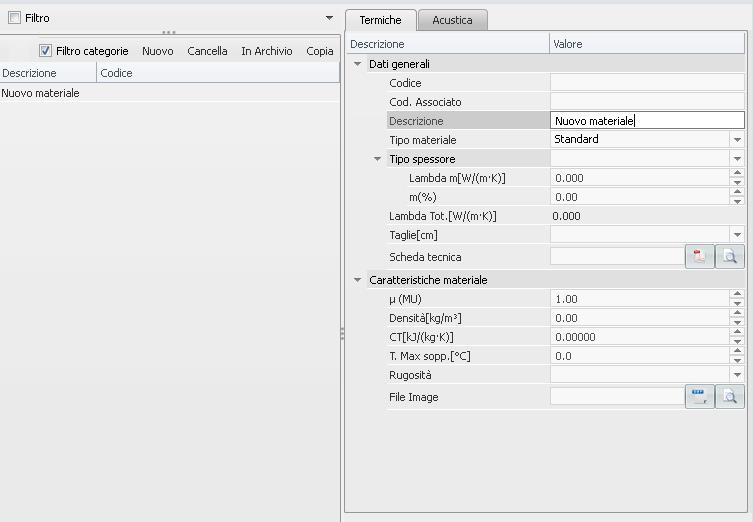Click the preview magnifier for File Image
The height and width of the screenshot is (522, 753).
pos(731,397)
